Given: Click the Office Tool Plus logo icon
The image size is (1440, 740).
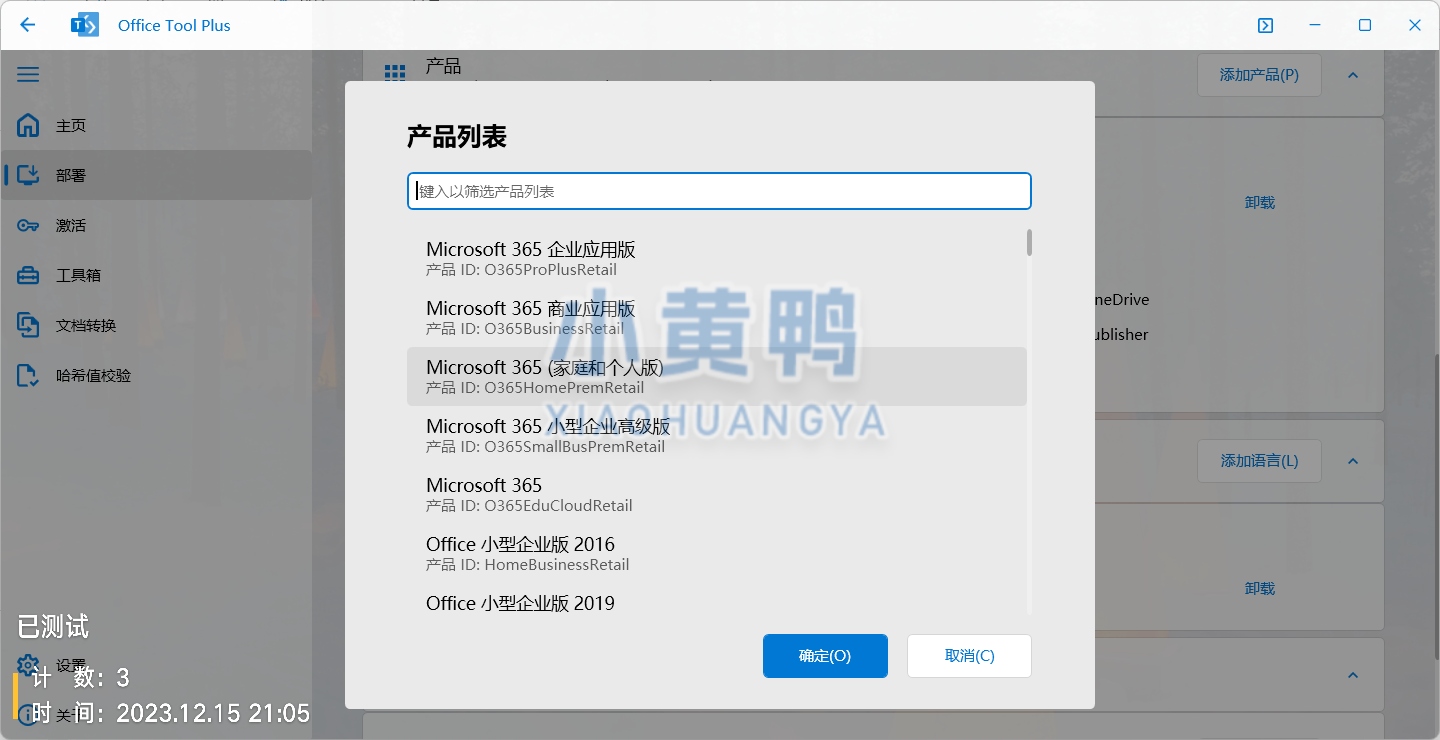Looking at the screenshot, I should pos(85,25).
